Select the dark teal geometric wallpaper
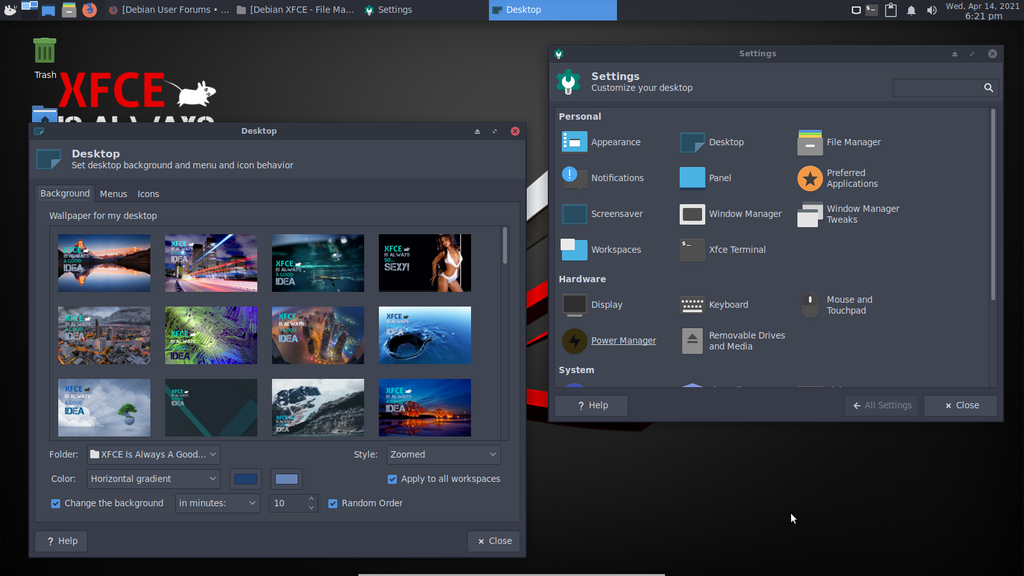1024x576 pixels. (x=211, y=408)
